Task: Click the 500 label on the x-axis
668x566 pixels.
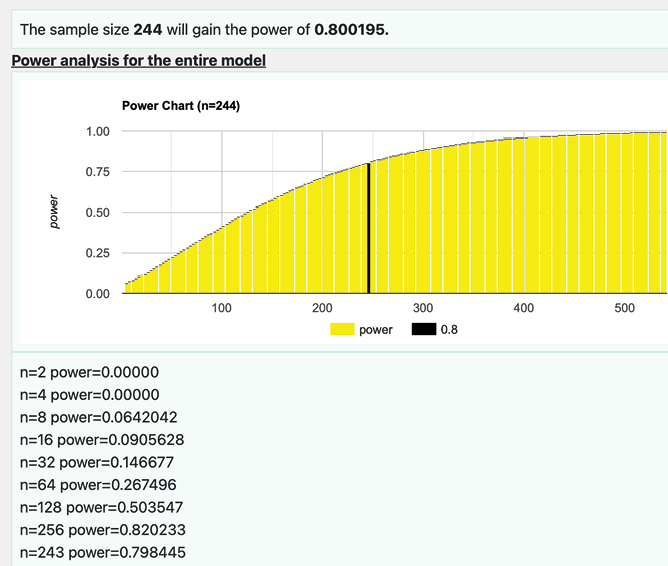Action: pos(624,308)
